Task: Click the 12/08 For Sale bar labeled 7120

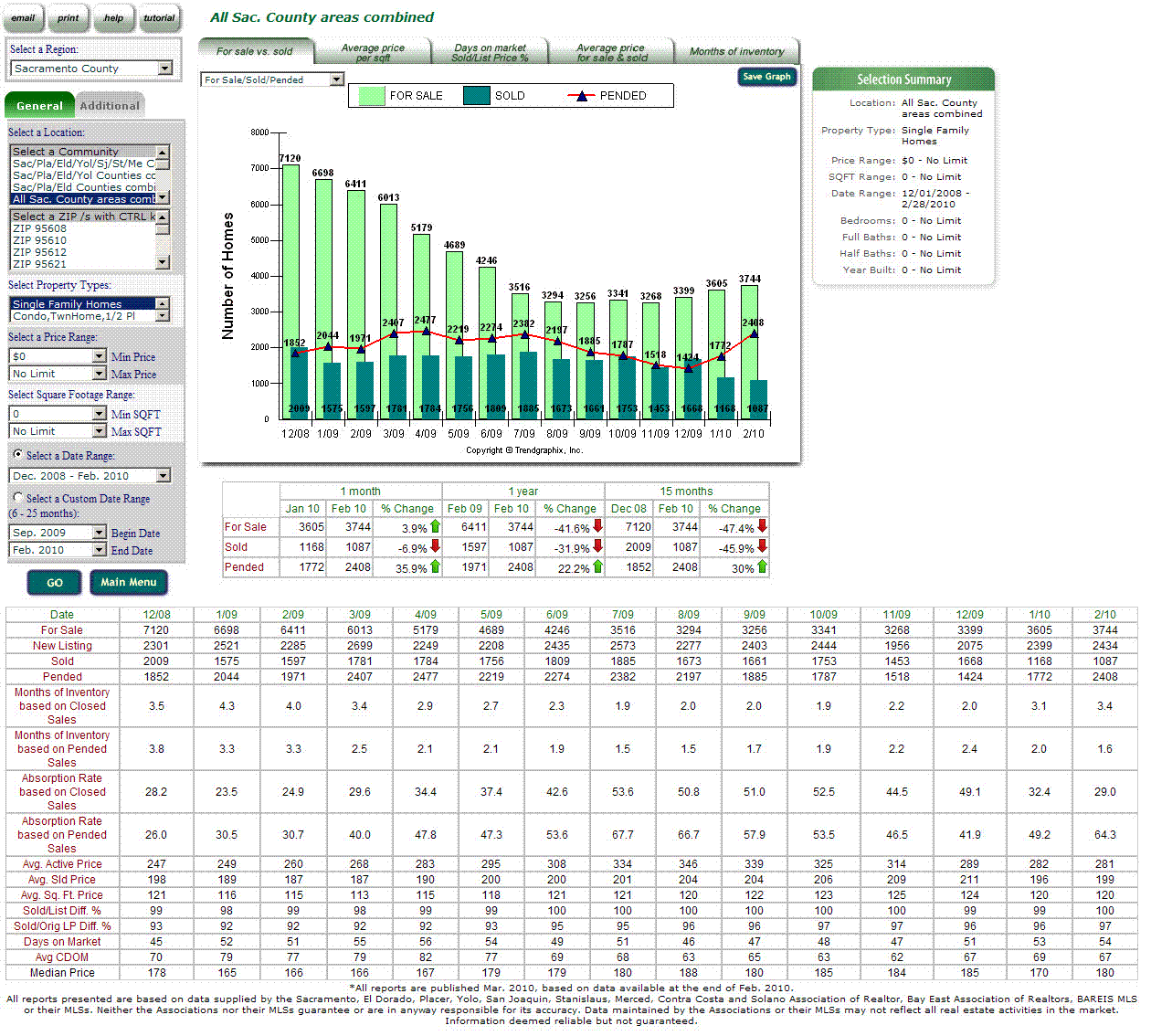Action: click(290, 256)
